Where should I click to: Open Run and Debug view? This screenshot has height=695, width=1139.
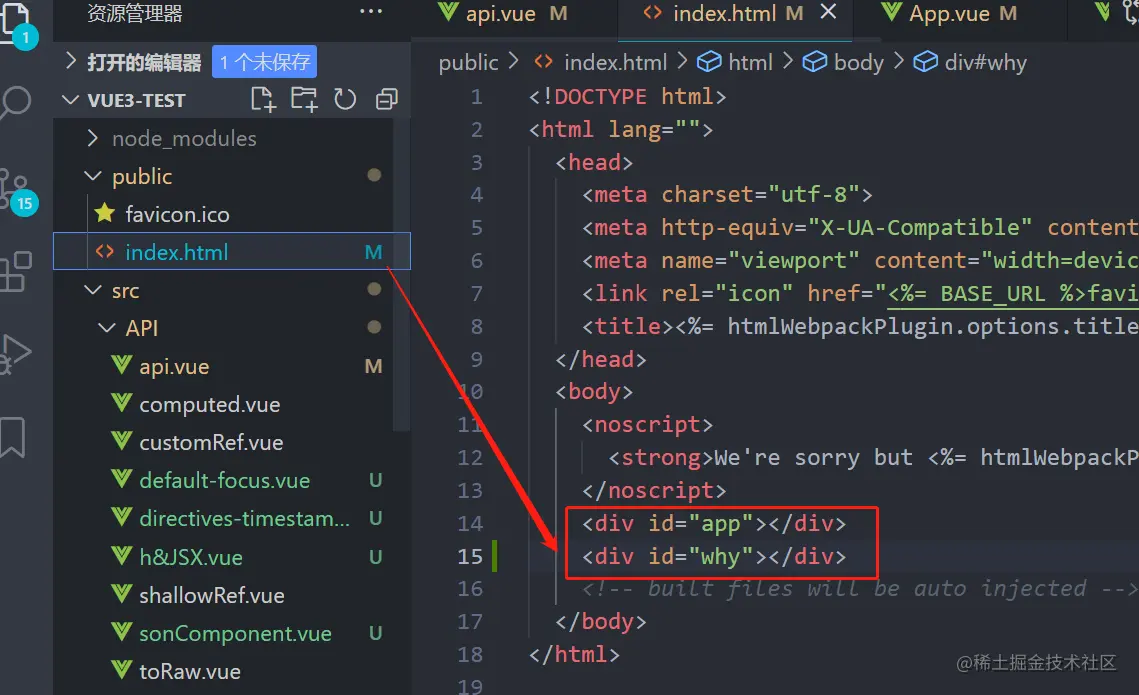point(16,354)
